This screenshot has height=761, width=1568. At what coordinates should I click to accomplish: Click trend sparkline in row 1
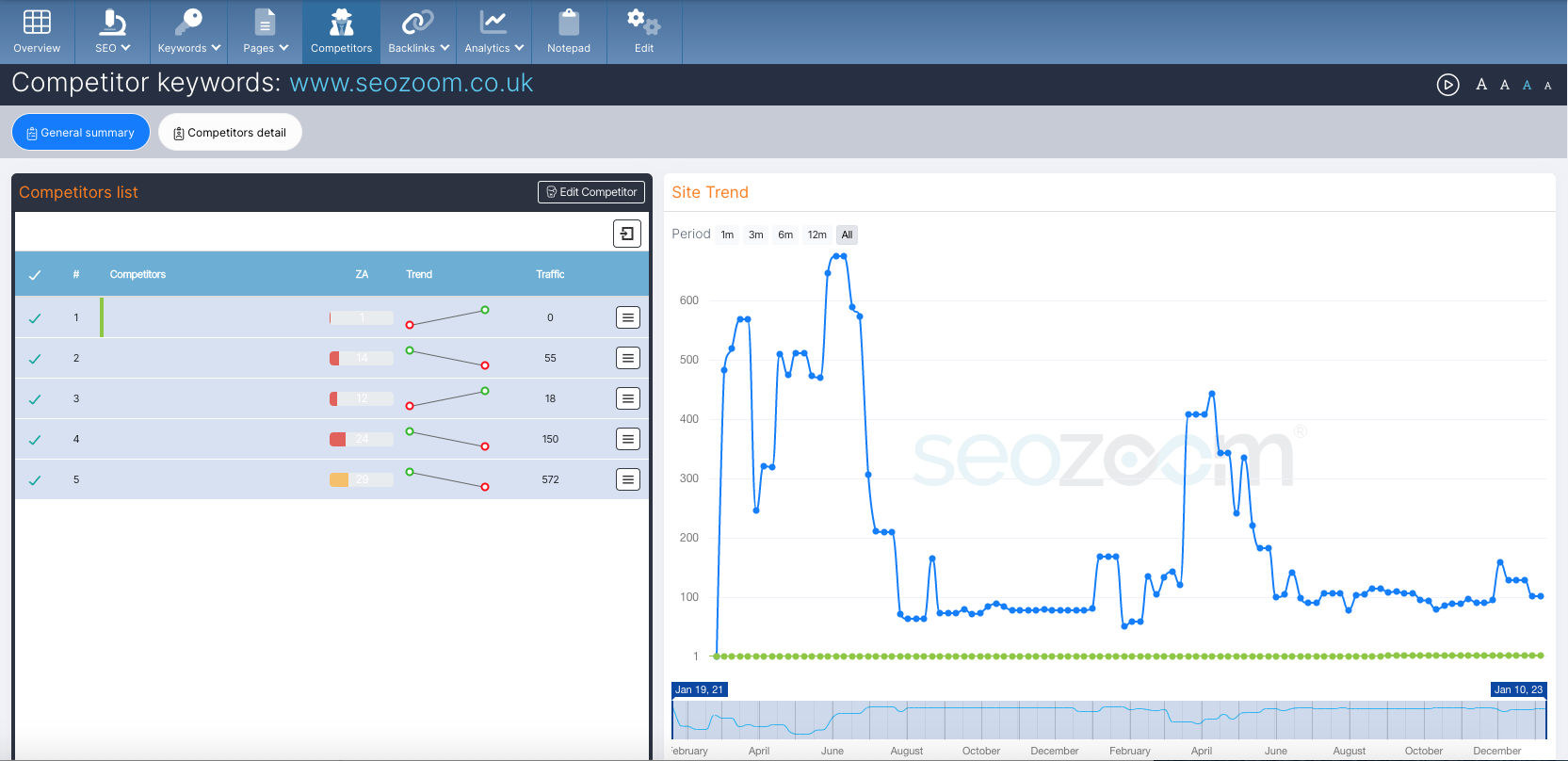[x=447, y=317]
